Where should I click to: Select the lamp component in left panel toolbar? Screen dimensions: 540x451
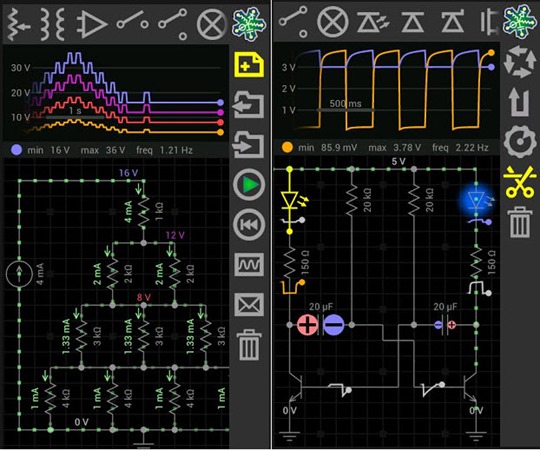pos(211,24)
